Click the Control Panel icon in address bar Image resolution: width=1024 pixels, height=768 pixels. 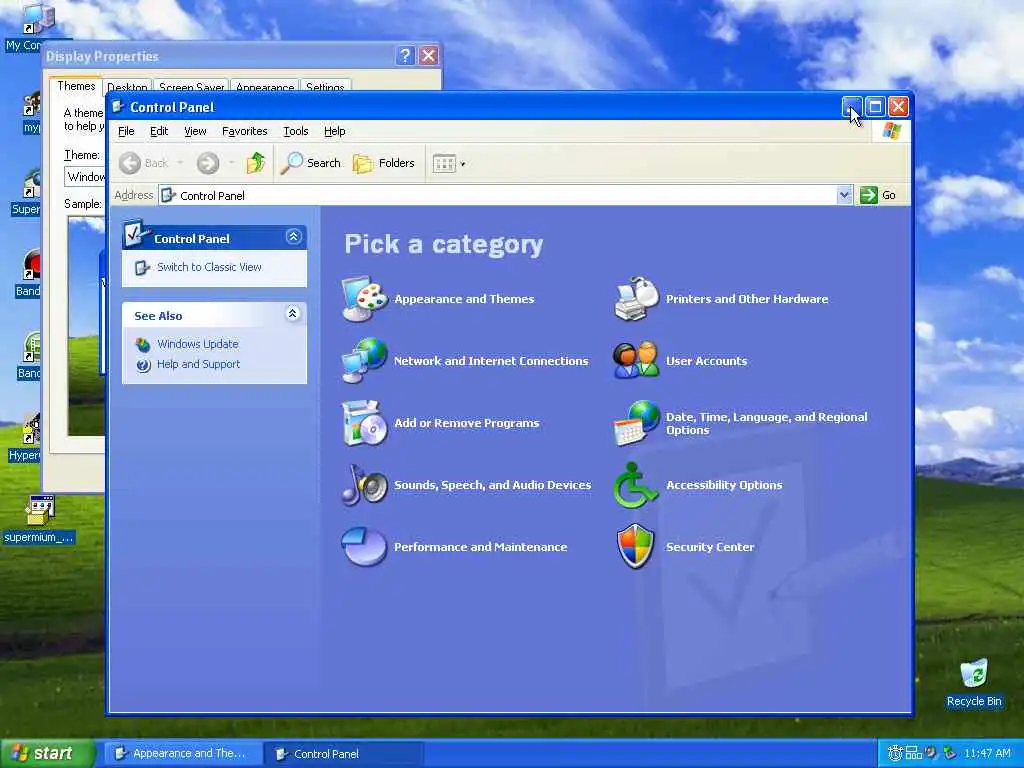click(168, 195)
